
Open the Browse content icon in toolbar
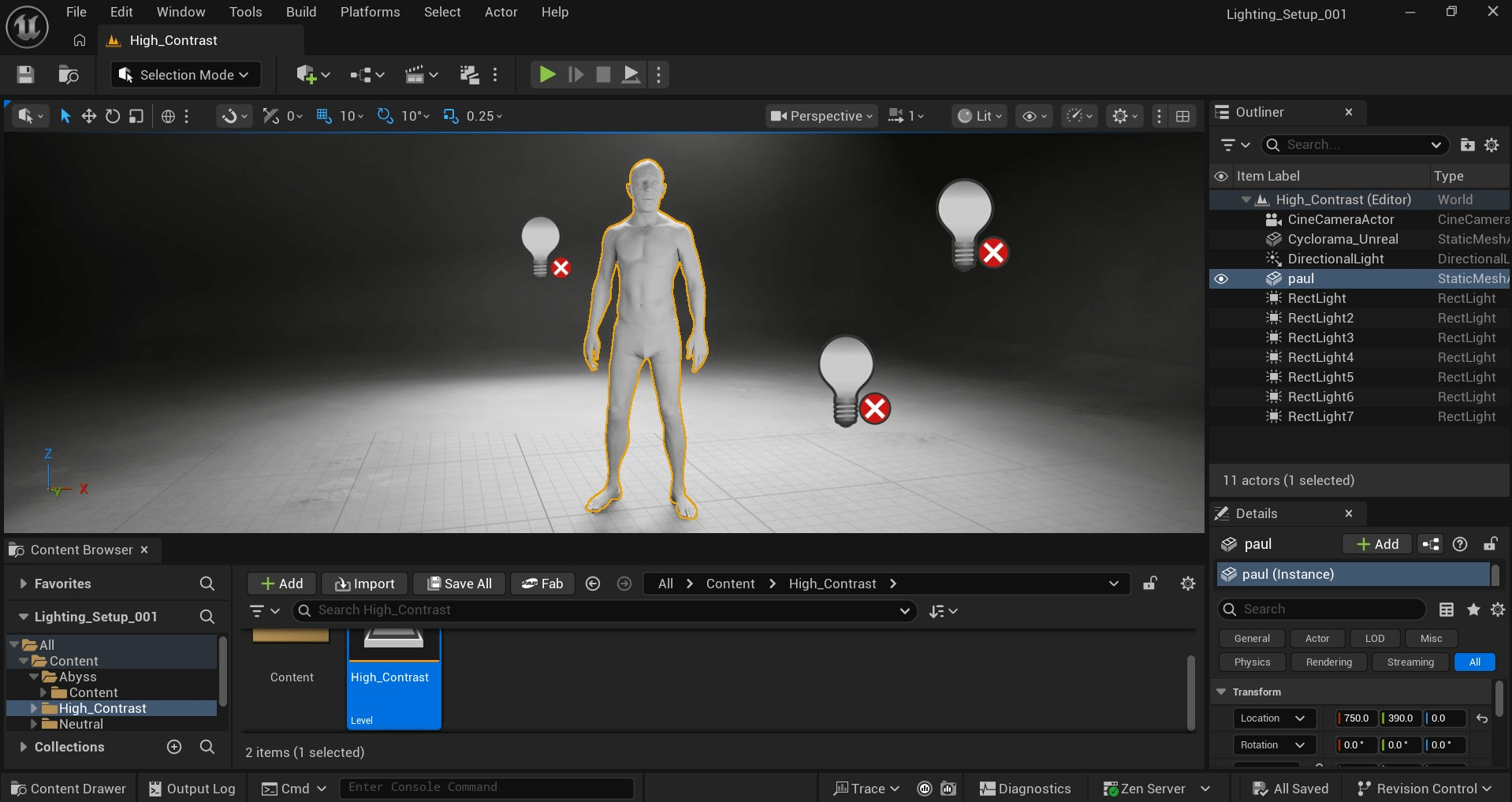69,75
